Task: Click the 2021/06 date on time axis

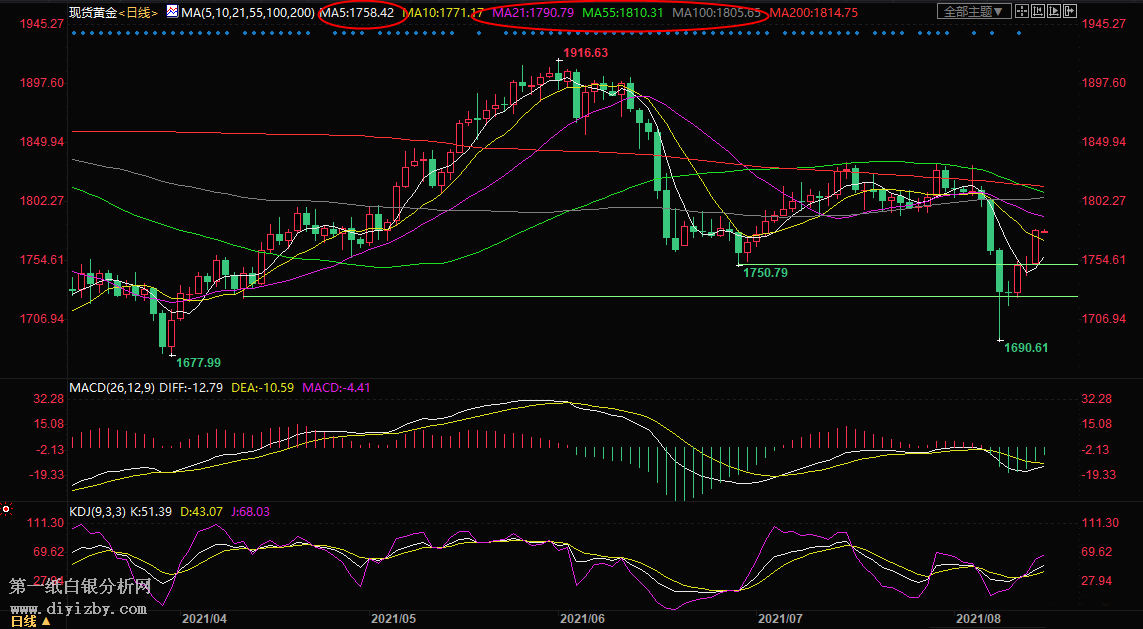Action: pyautogui.click(x=584, y=619)
